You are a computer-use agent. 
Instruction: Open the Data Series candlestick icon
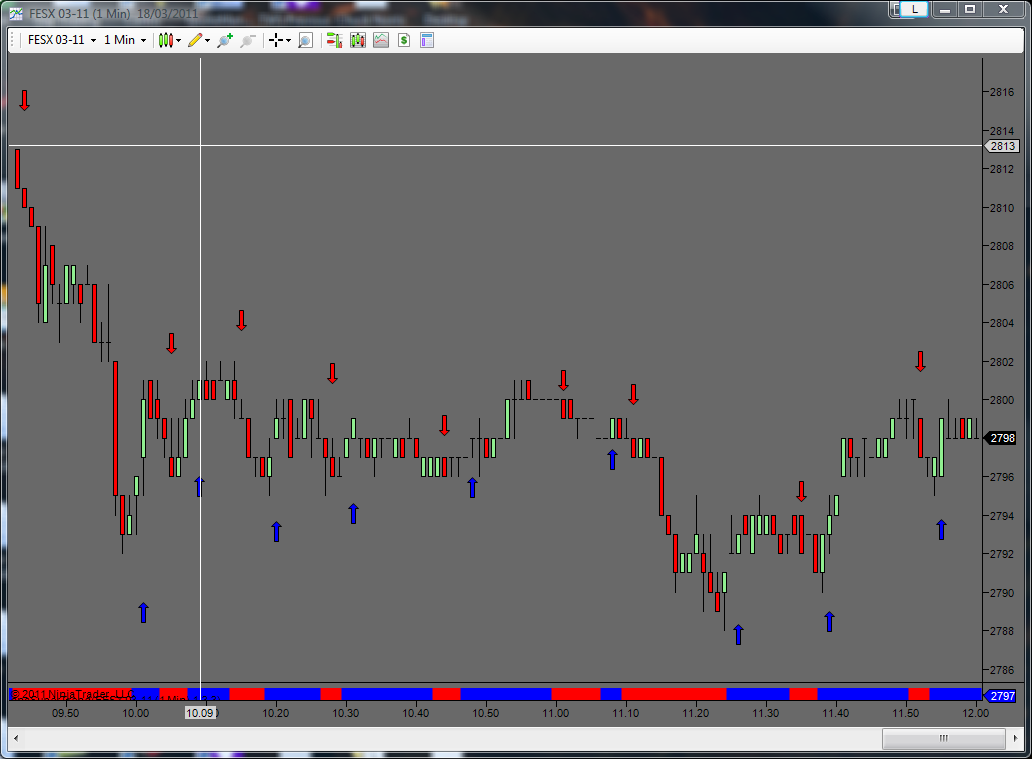click(357, 40)
